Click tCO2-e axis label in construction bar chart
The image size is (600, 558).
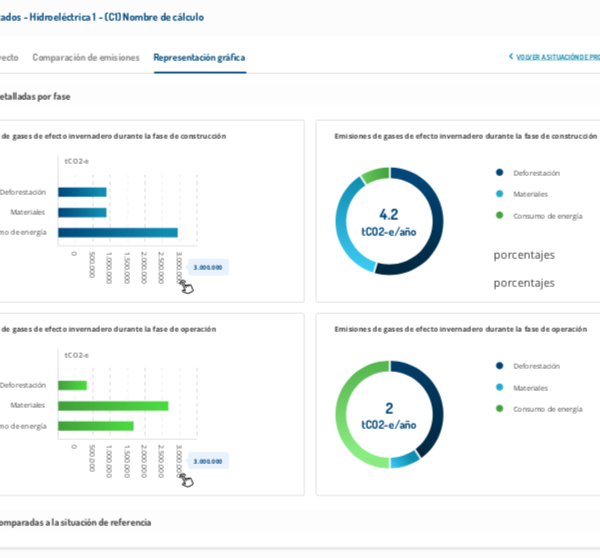(x=77, y=161)
